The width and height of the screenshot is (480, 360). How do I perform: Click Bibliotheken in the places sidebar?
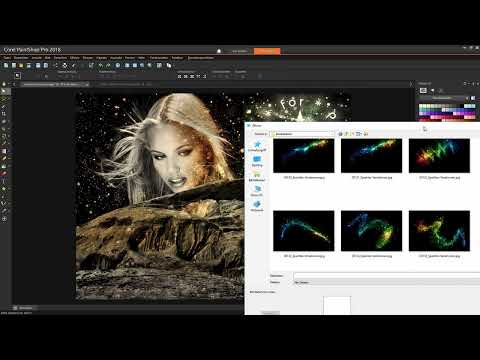(257, 176)
